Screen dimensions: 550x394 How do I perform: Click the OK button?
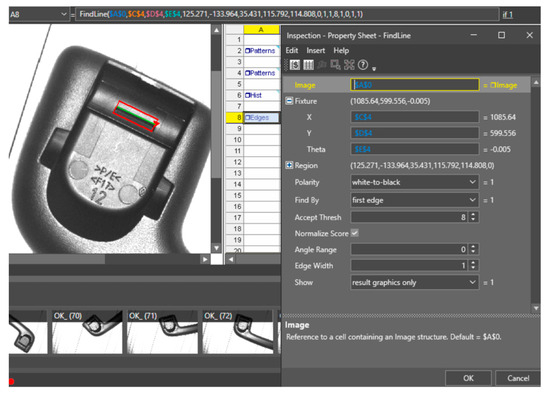click(468, 378)
